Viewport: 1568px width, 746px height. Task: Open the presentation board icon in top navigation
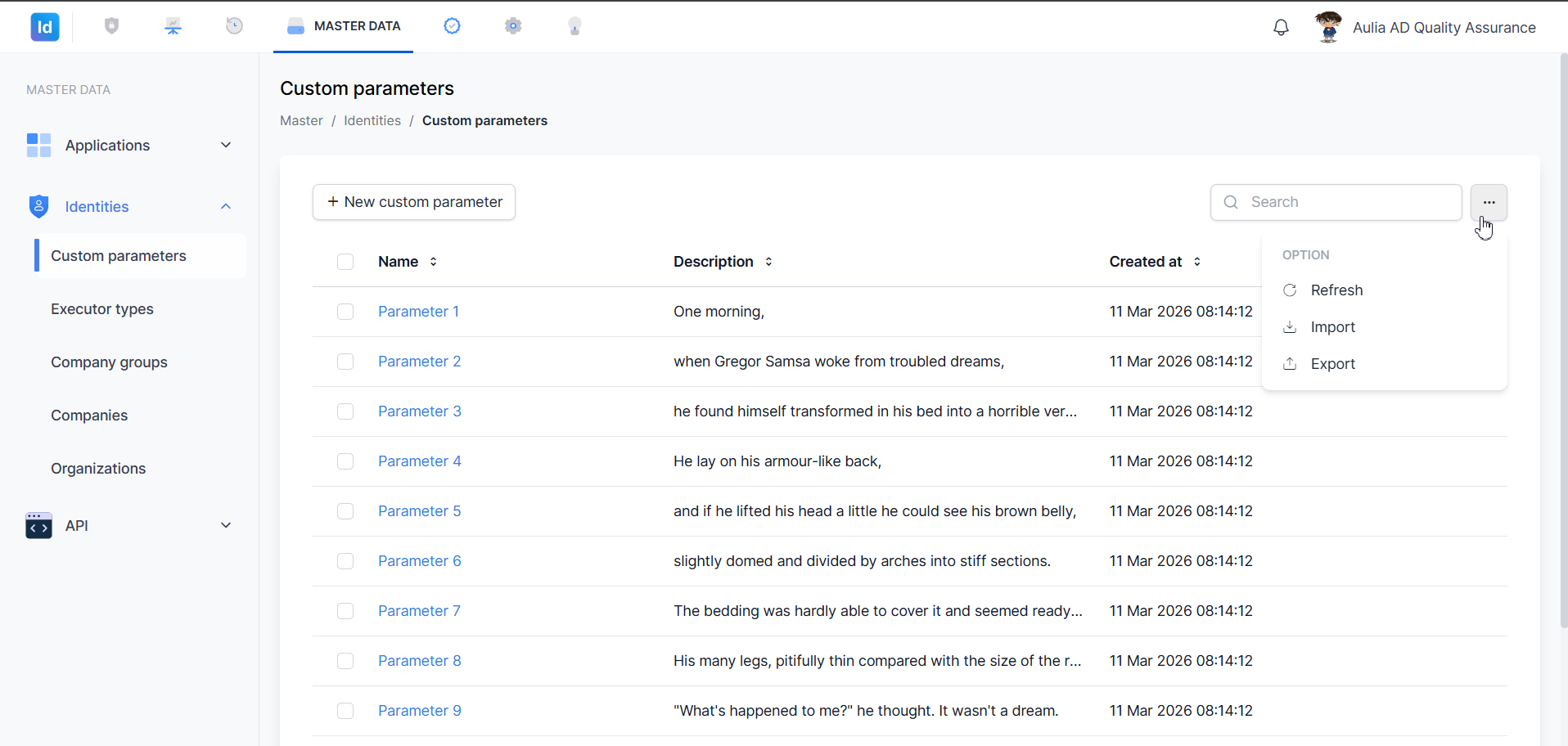coord(173,26)
